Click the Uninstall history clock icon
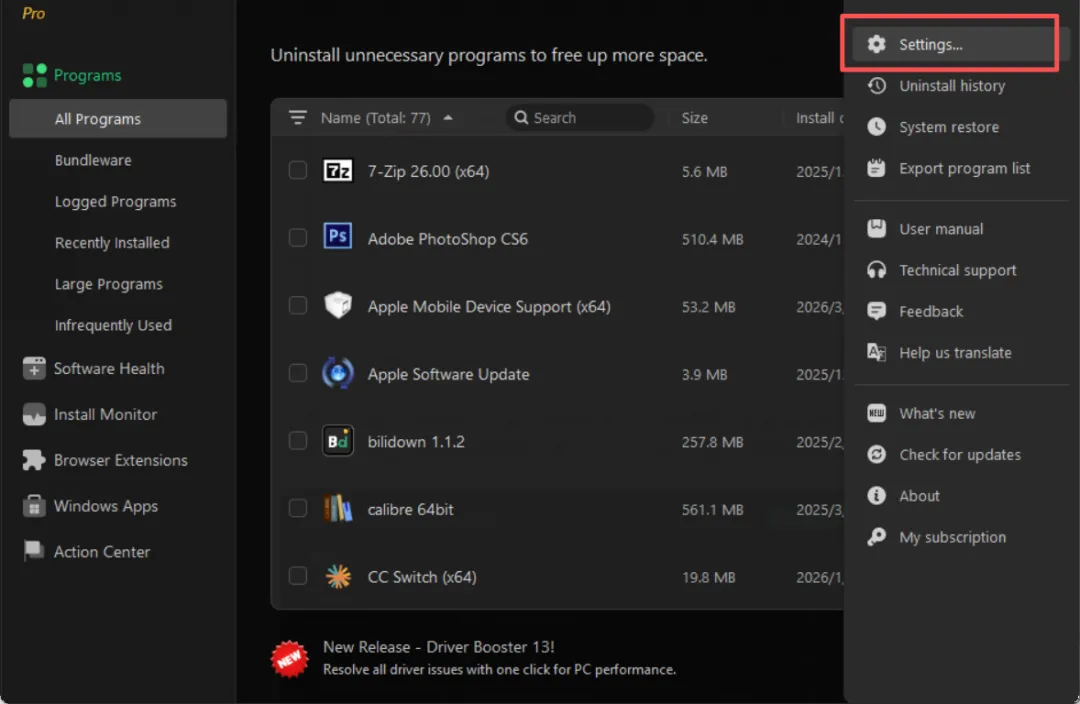This screenshot has height=704, width=1080. click(876, 85)
